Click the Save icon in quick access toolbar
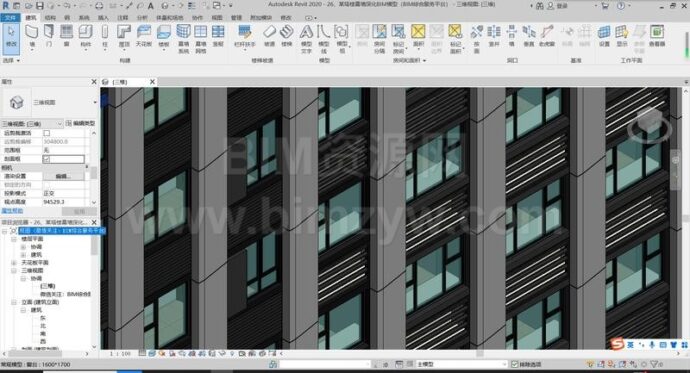 (x=39, y=6)
